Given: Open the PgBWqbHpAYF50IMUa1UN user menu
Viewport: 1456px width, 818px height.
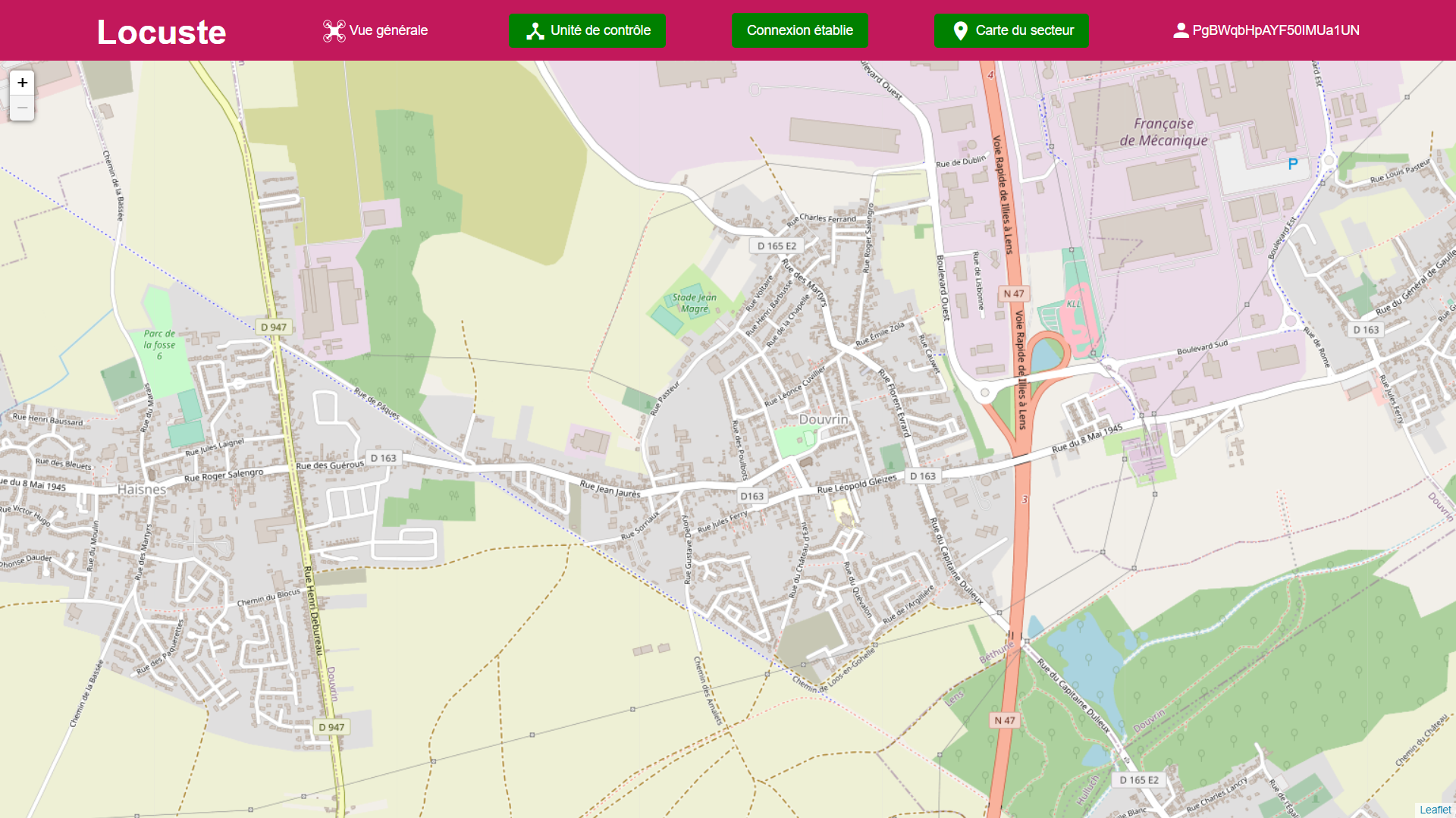Looking at the screenshot, I should [x=1266, y=30].
